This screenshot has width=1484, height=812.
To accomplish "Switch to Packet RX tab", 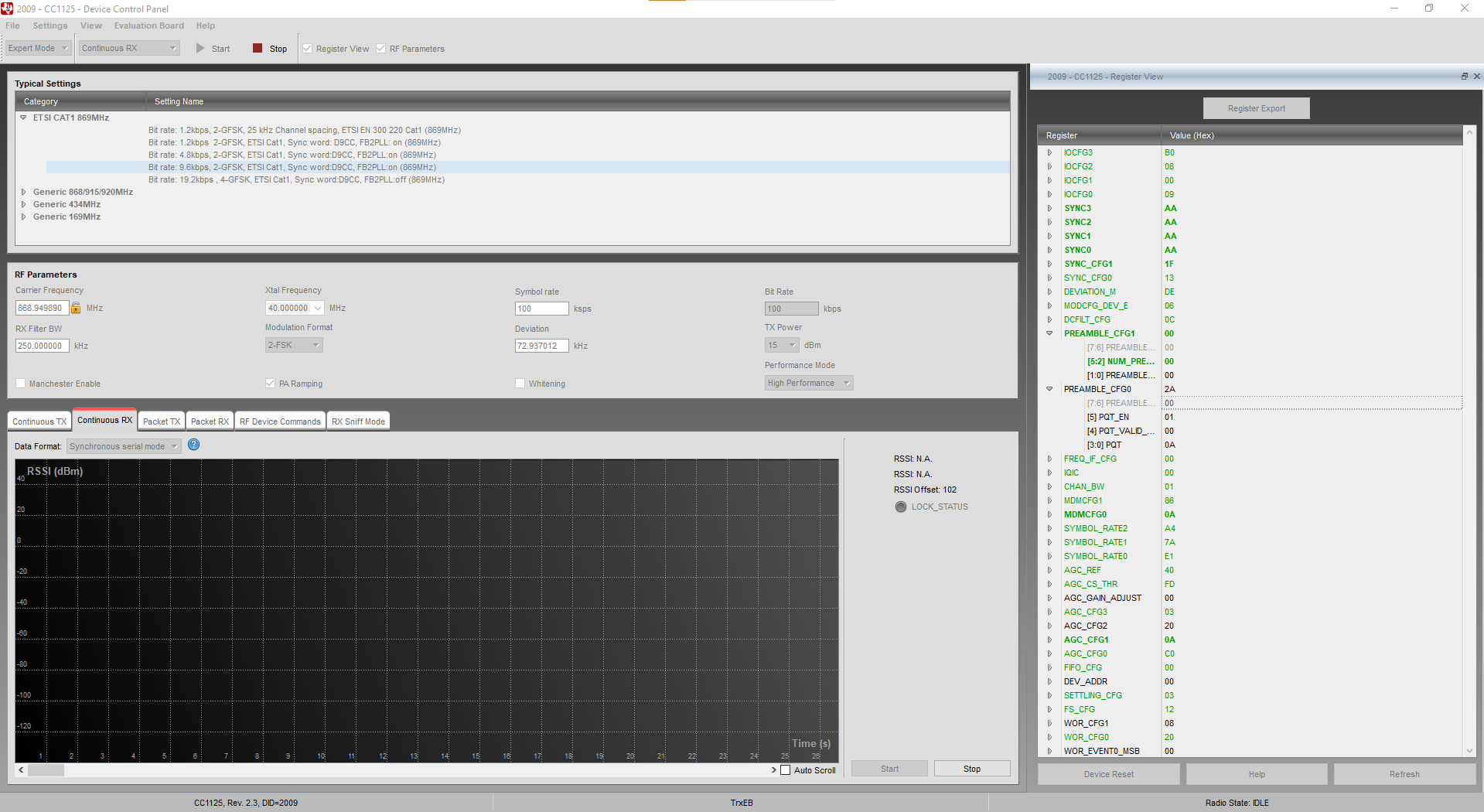I will click(210, 421).
